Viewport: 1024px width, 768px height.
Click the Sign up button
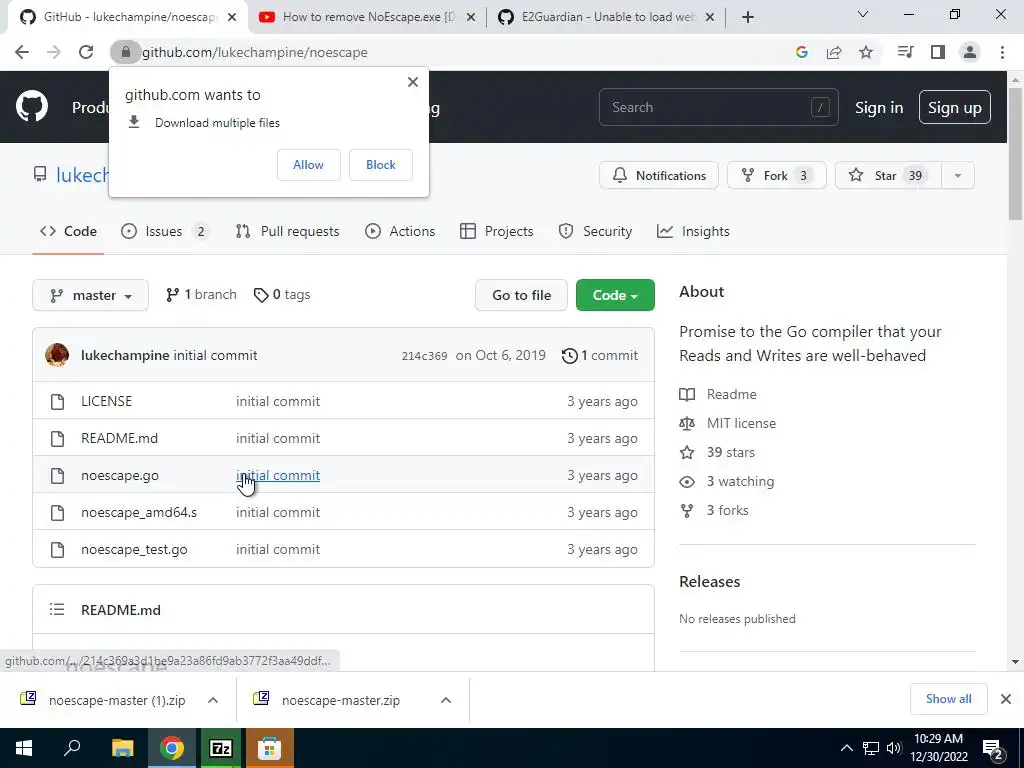(954, 107)
